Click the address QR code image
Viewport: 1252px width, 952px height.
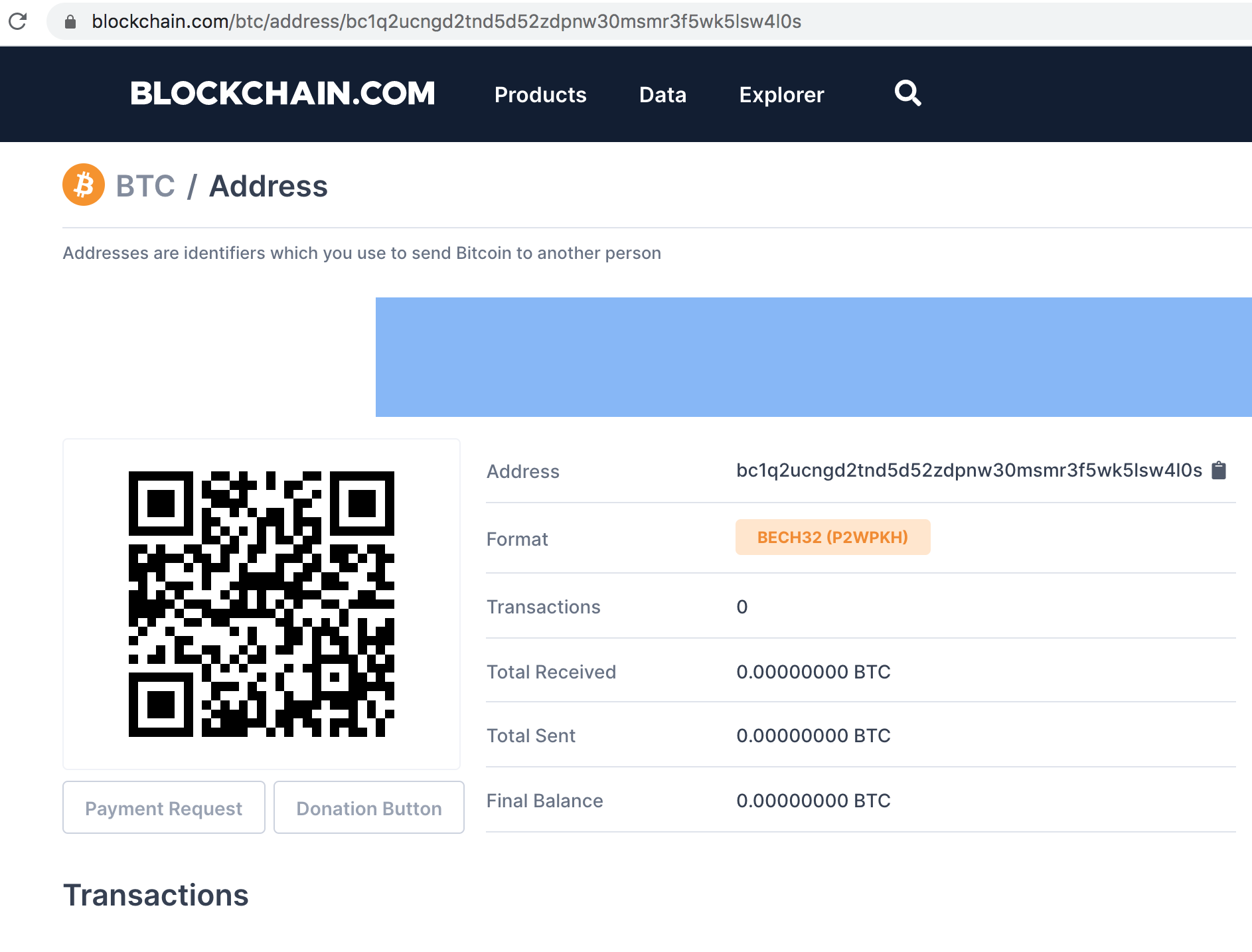point(262,604)
